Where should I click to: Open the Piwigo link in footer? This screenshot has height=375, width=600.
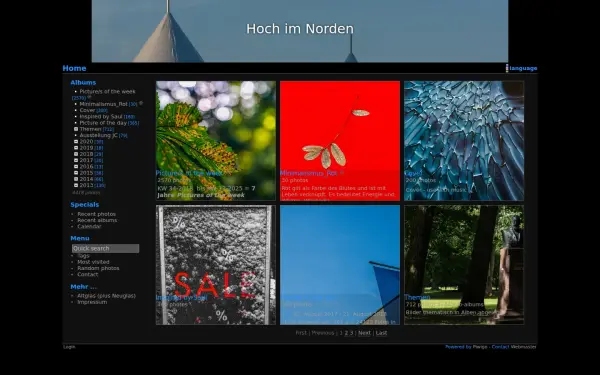click(480, 347)
